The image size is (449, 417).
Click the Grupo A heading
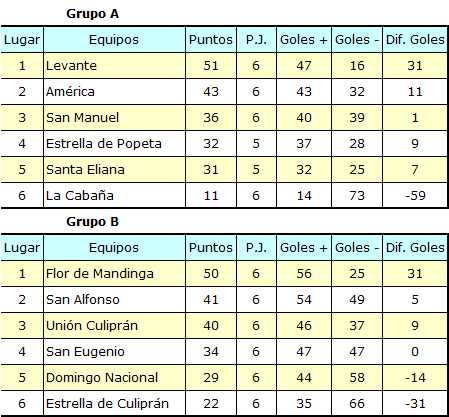pos(92,14)
